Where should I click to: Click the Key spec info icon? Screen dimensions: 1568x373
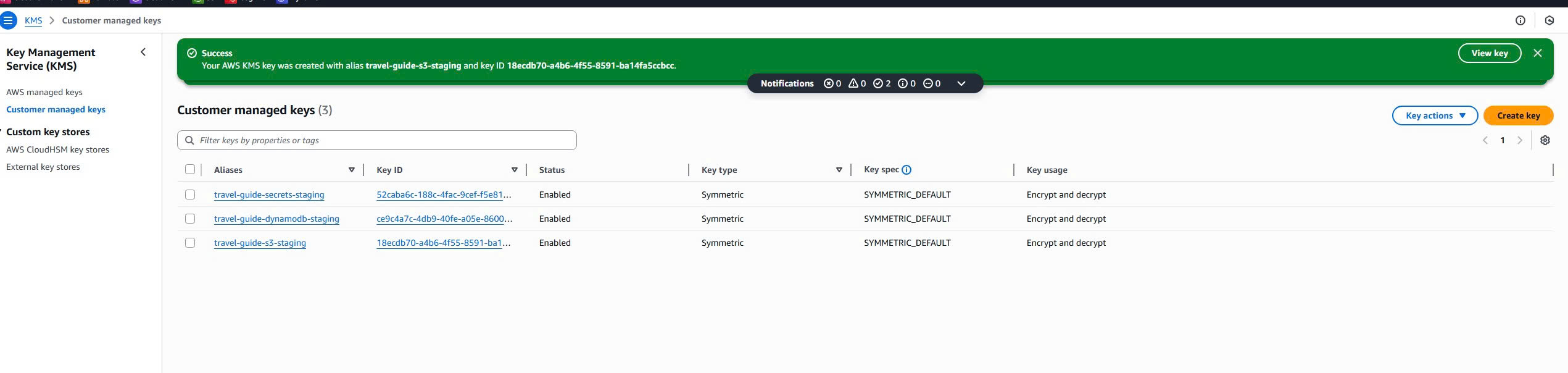tap(906, 170)
